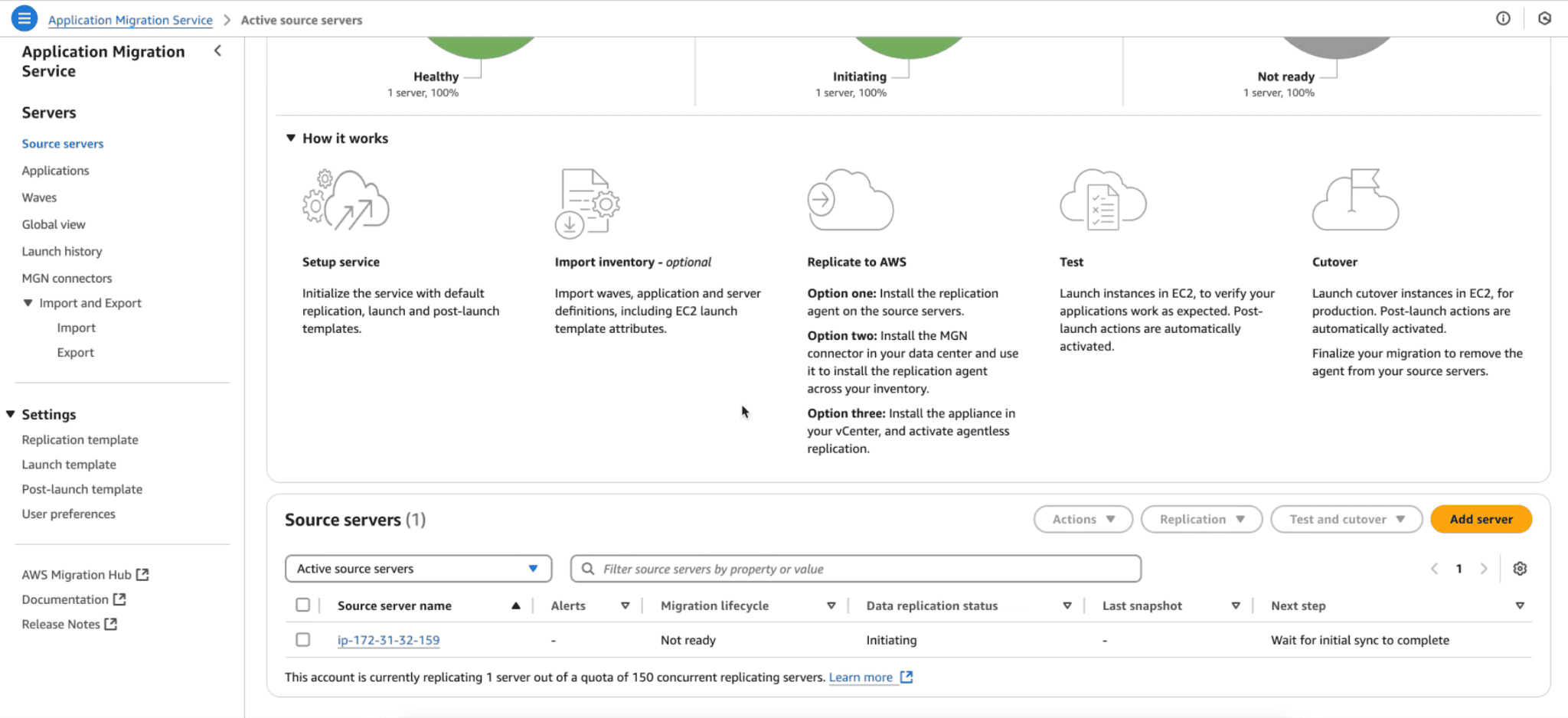Collapse the side navigation with the chevron

tap(217, 51)
